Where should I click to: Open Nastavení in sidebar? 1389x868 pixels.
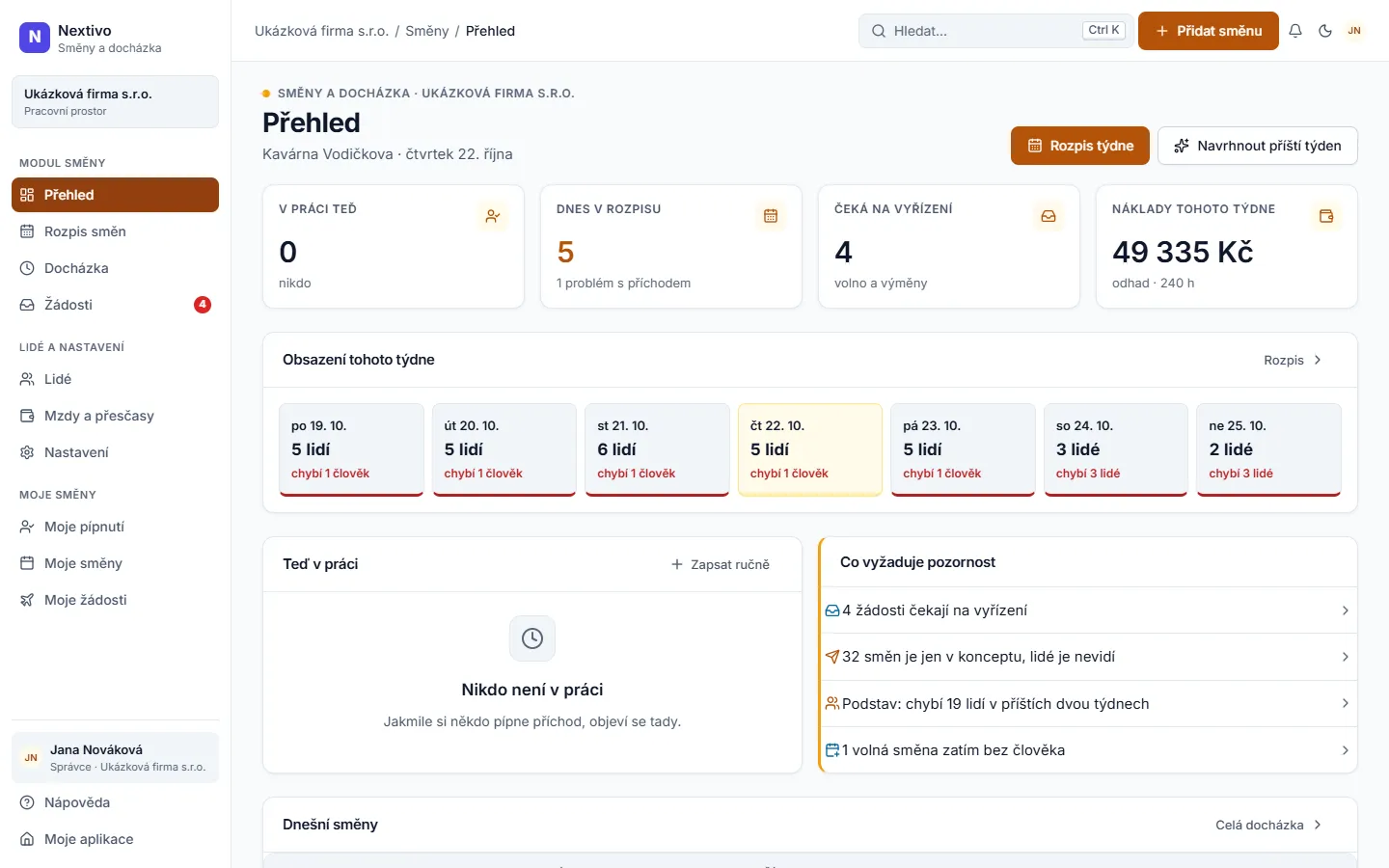115,452
